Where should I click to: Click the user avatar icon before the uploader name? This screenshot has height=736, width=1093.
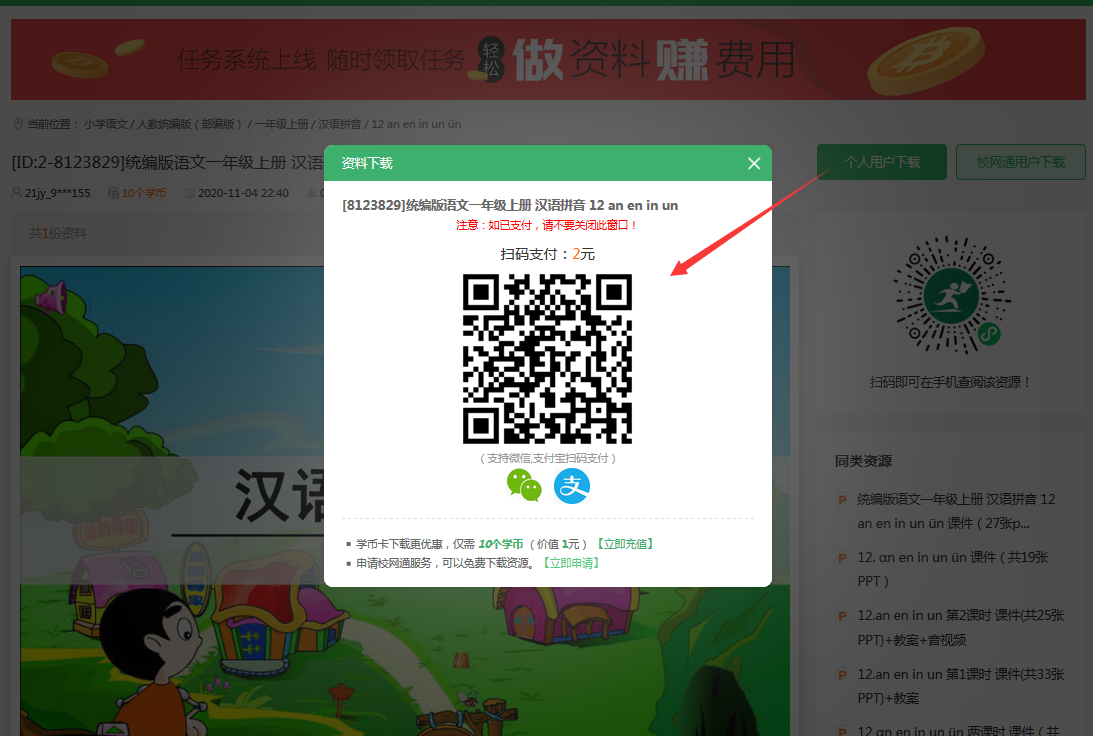[x=17, y=192]
